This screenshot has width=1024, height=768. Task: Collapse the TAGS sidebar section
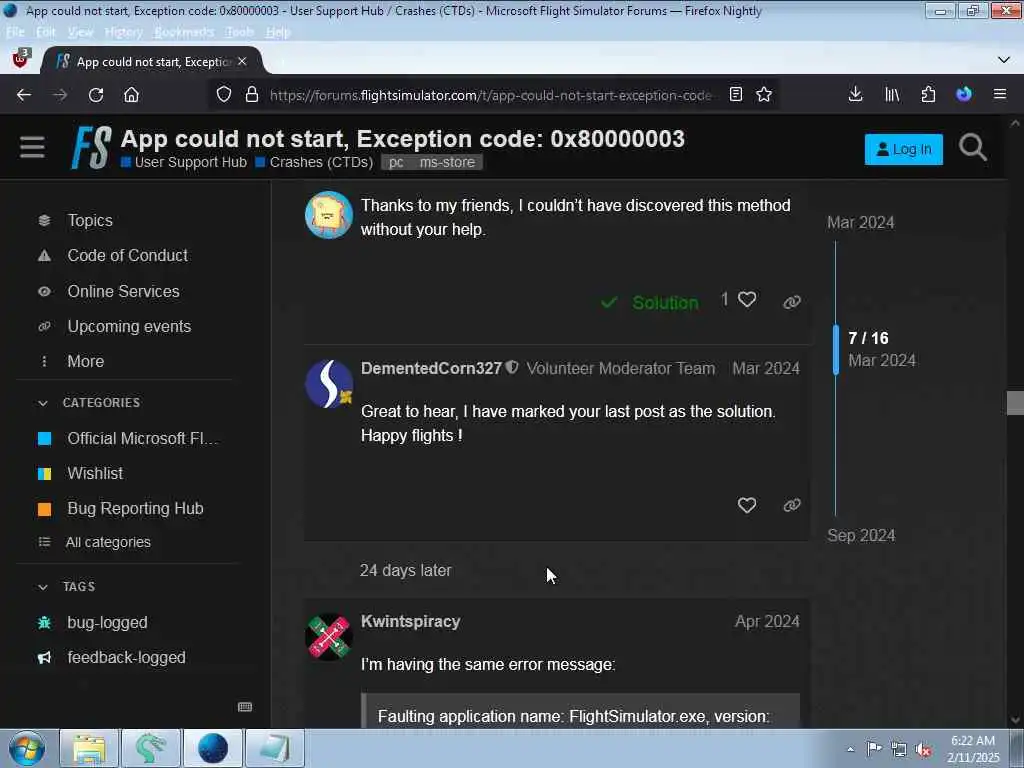point(43,587)
